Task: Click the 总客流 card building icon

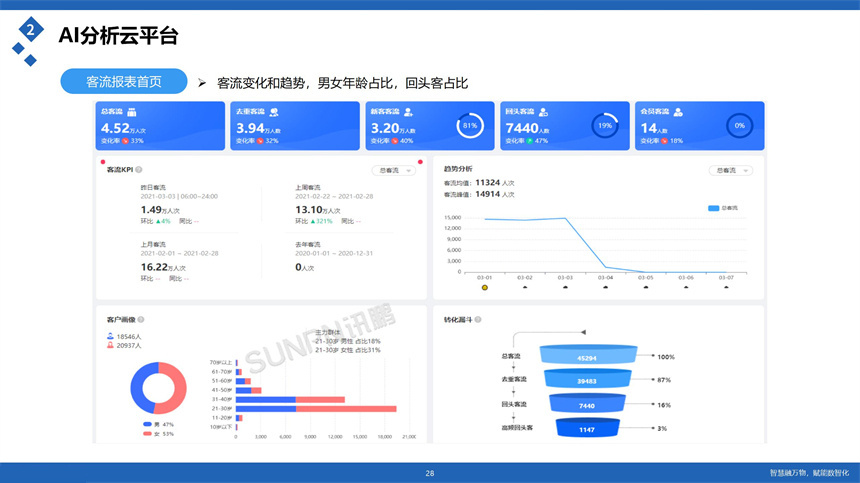Action: pos(132,112)
